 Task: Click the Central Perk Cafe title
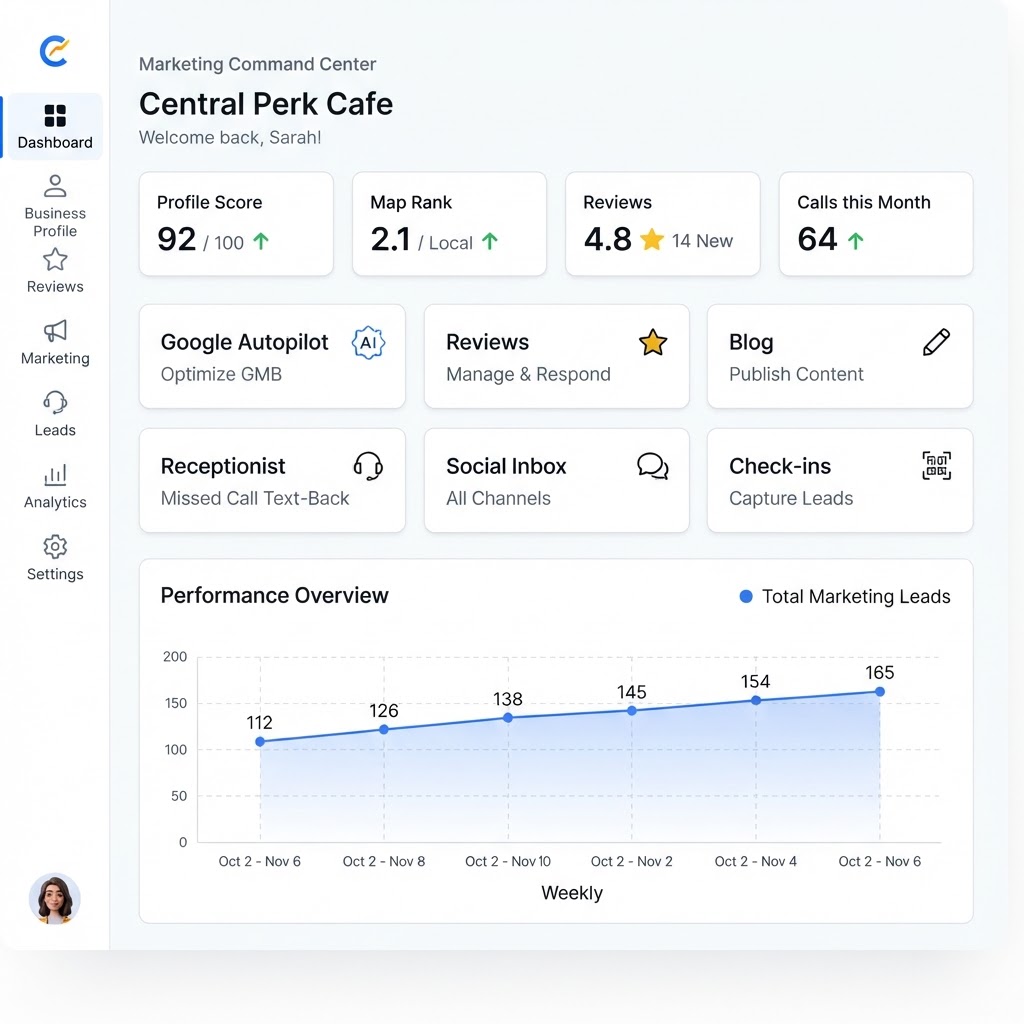[x=266, y=104]
